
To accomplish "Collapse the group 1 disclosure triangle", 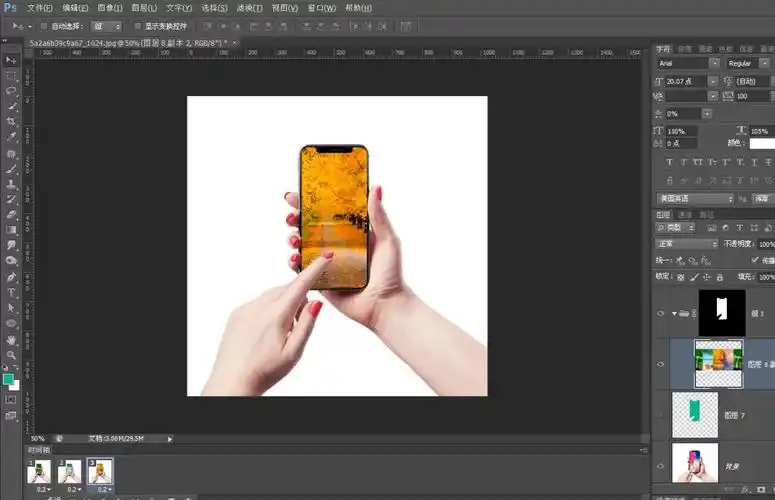I will (674, 313).
